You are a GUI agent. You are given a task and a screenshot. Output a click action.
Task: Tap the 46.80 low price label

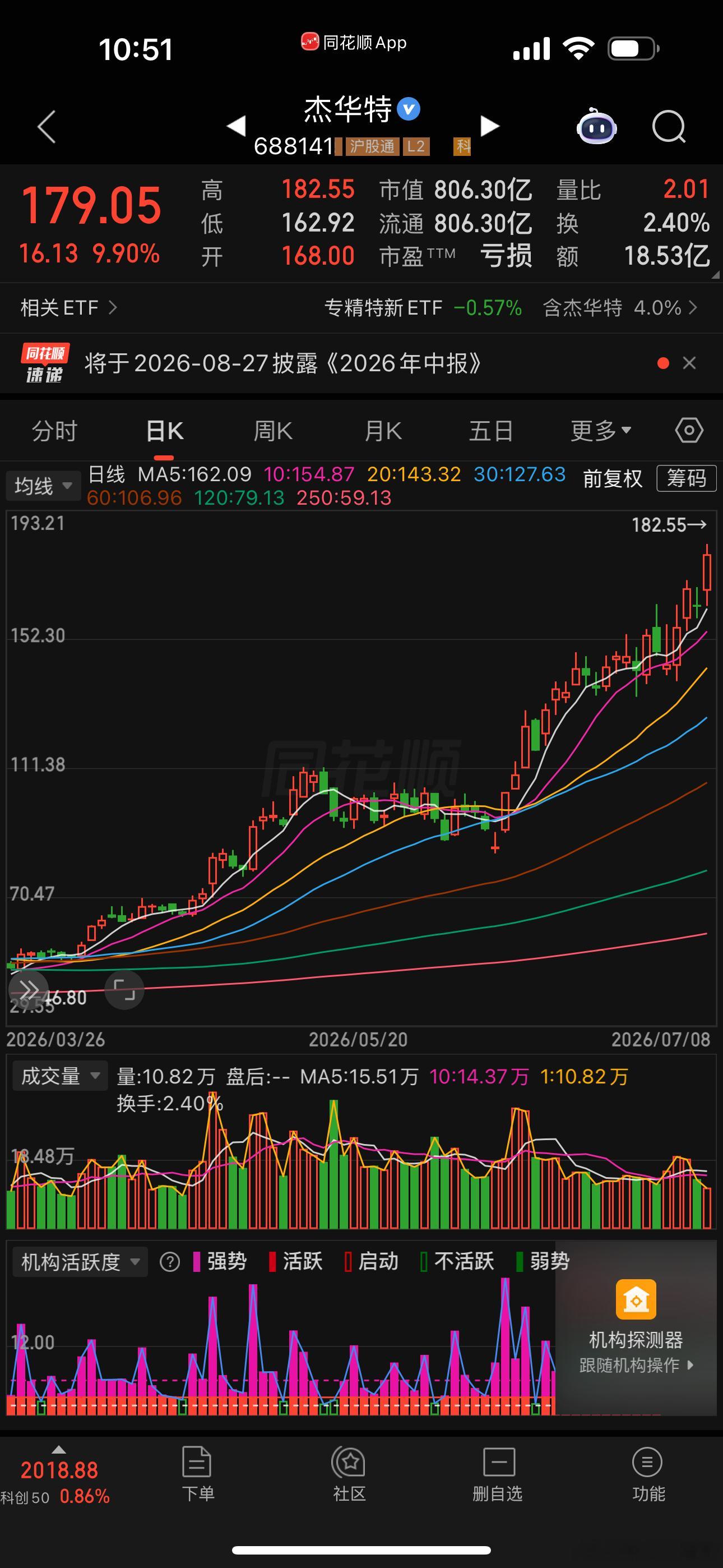67,998
